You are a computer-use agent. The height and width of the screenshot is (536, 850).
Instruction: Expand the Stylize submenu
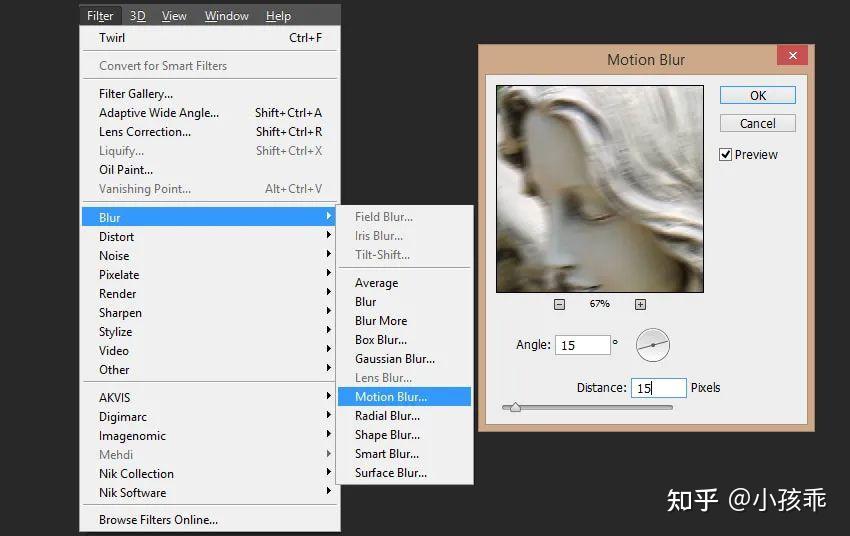point(208,331)
